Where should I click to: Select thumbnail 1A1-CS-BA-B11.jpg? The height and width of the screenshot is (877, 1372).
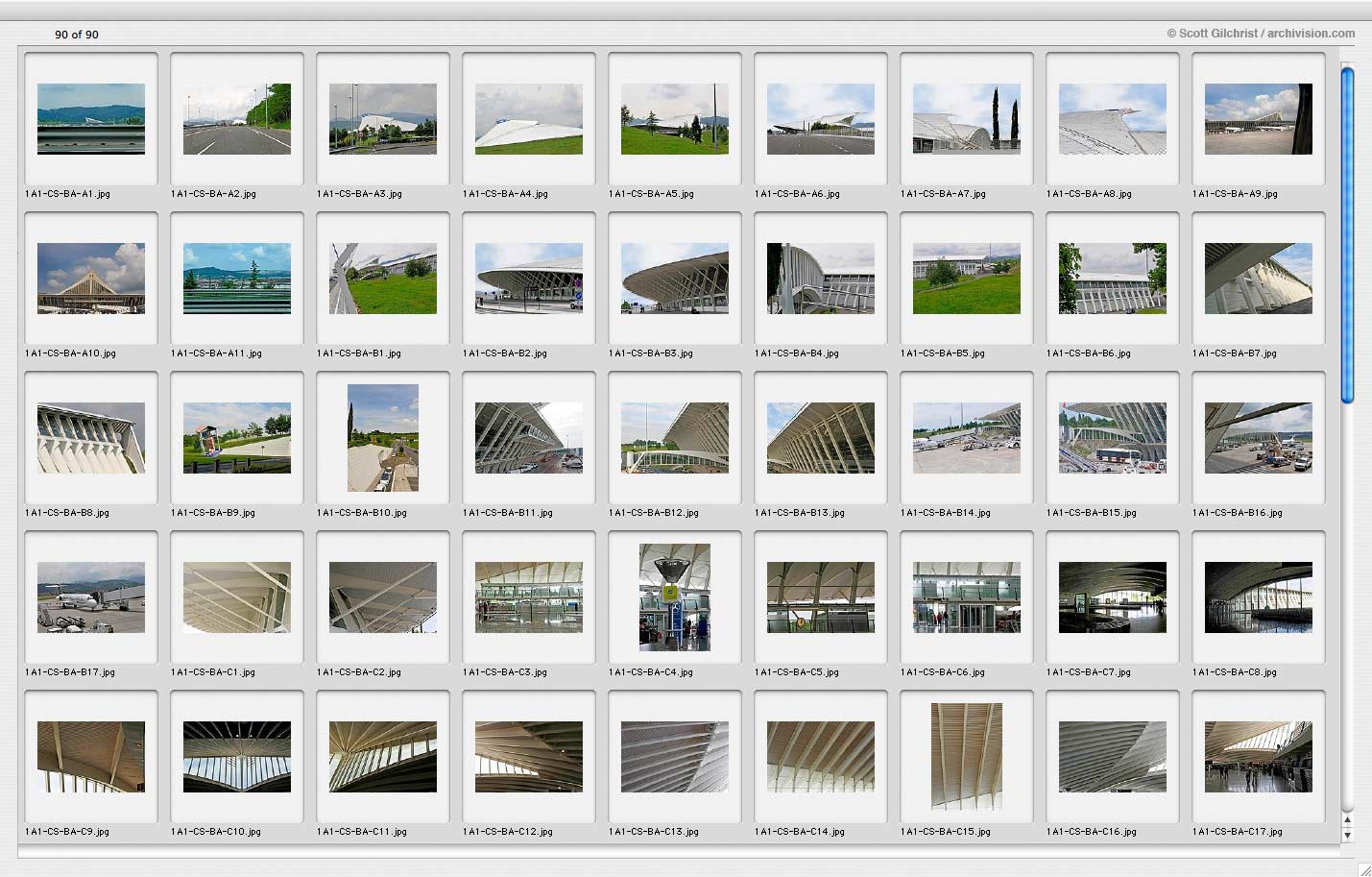coord(529,438)
